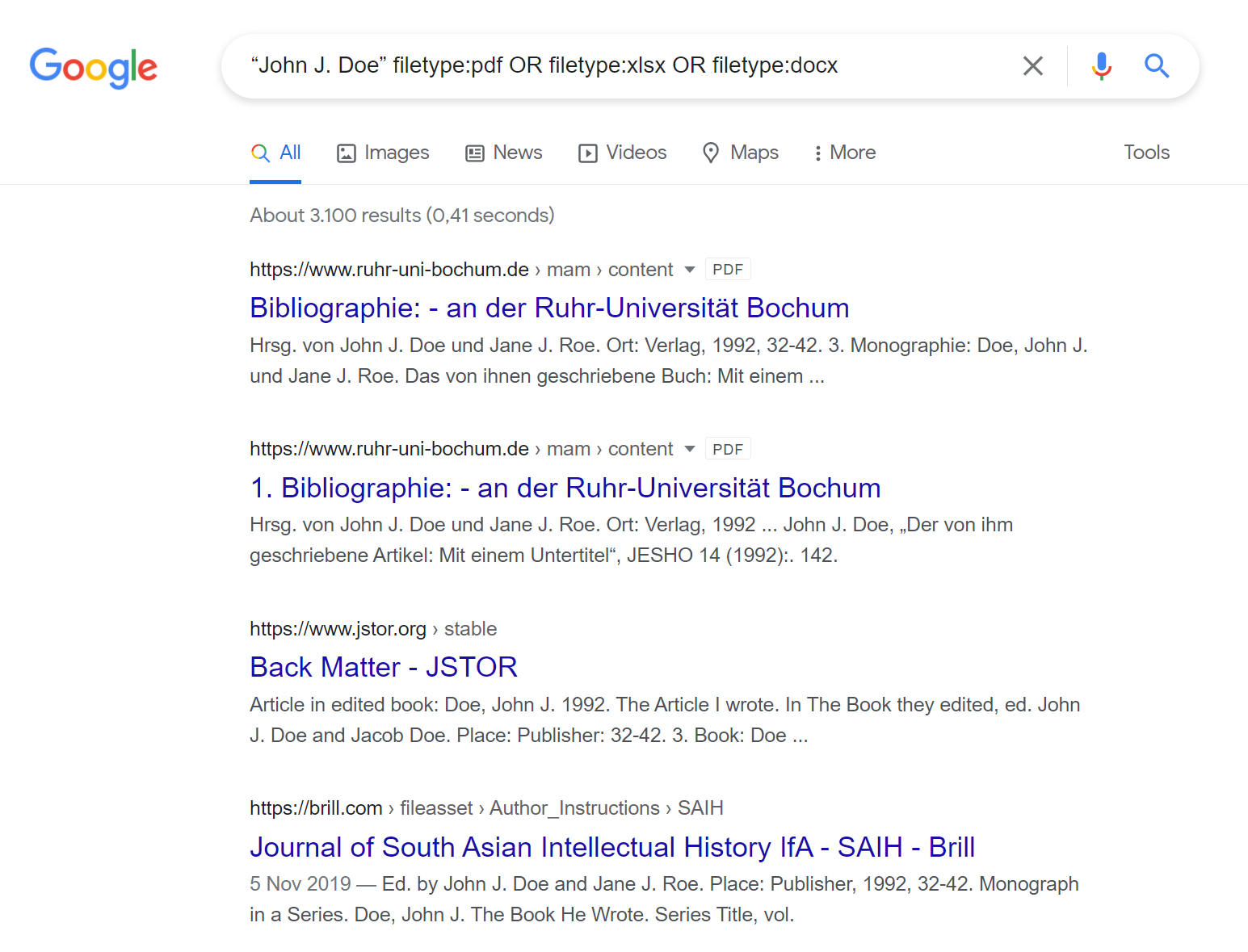Click the '5 Nov 2019' snippet date
The width and height of the screenshot is (1248, 952).
pyautogui.click(x=300, y=884)
